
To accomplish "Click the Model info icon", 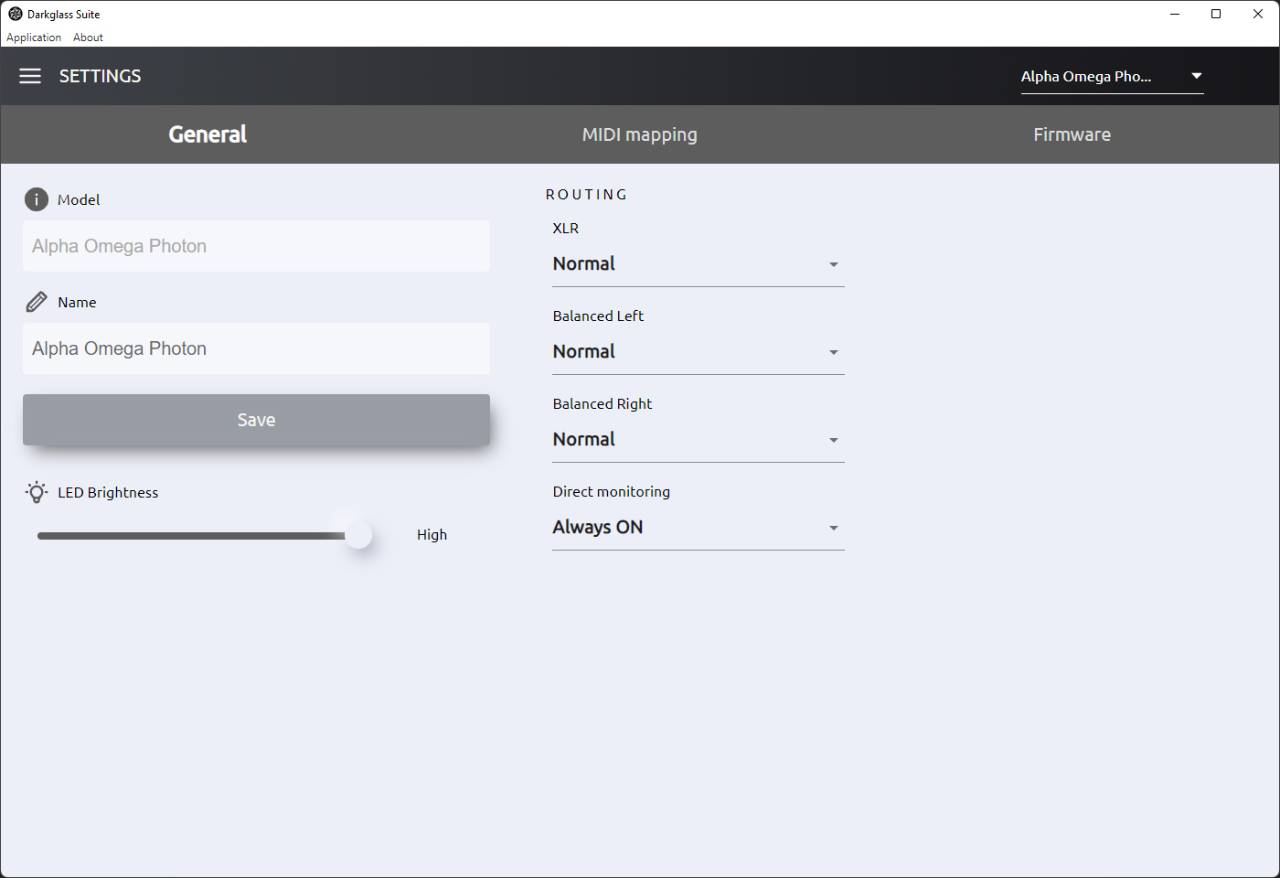I will pos(36,199).
